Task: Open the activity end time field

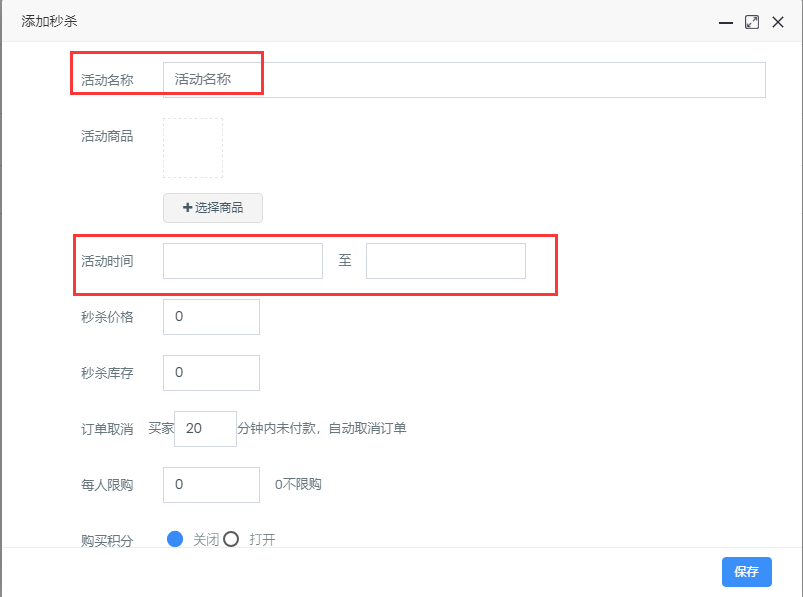Action: pos(446,261)
